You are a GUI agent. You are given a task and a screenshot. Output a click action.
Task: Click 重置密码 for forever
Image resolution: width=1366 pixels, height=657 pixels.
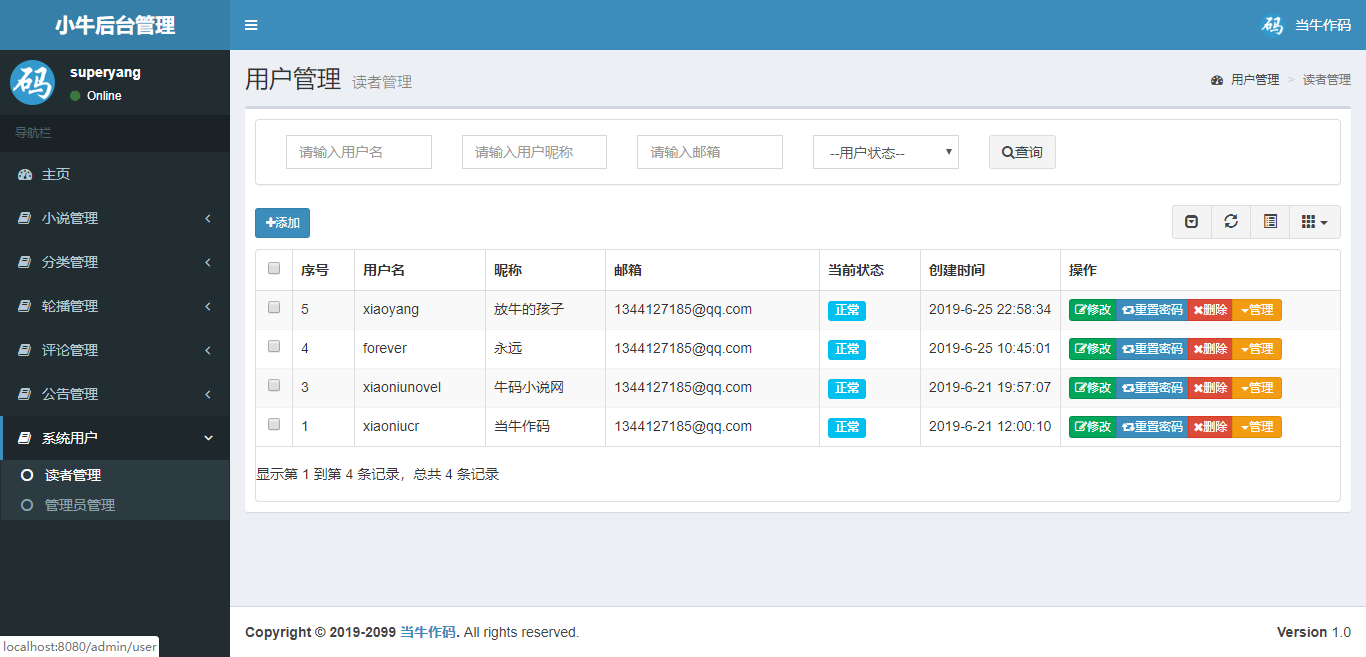pyautogui.click(x=1152, y=349)
